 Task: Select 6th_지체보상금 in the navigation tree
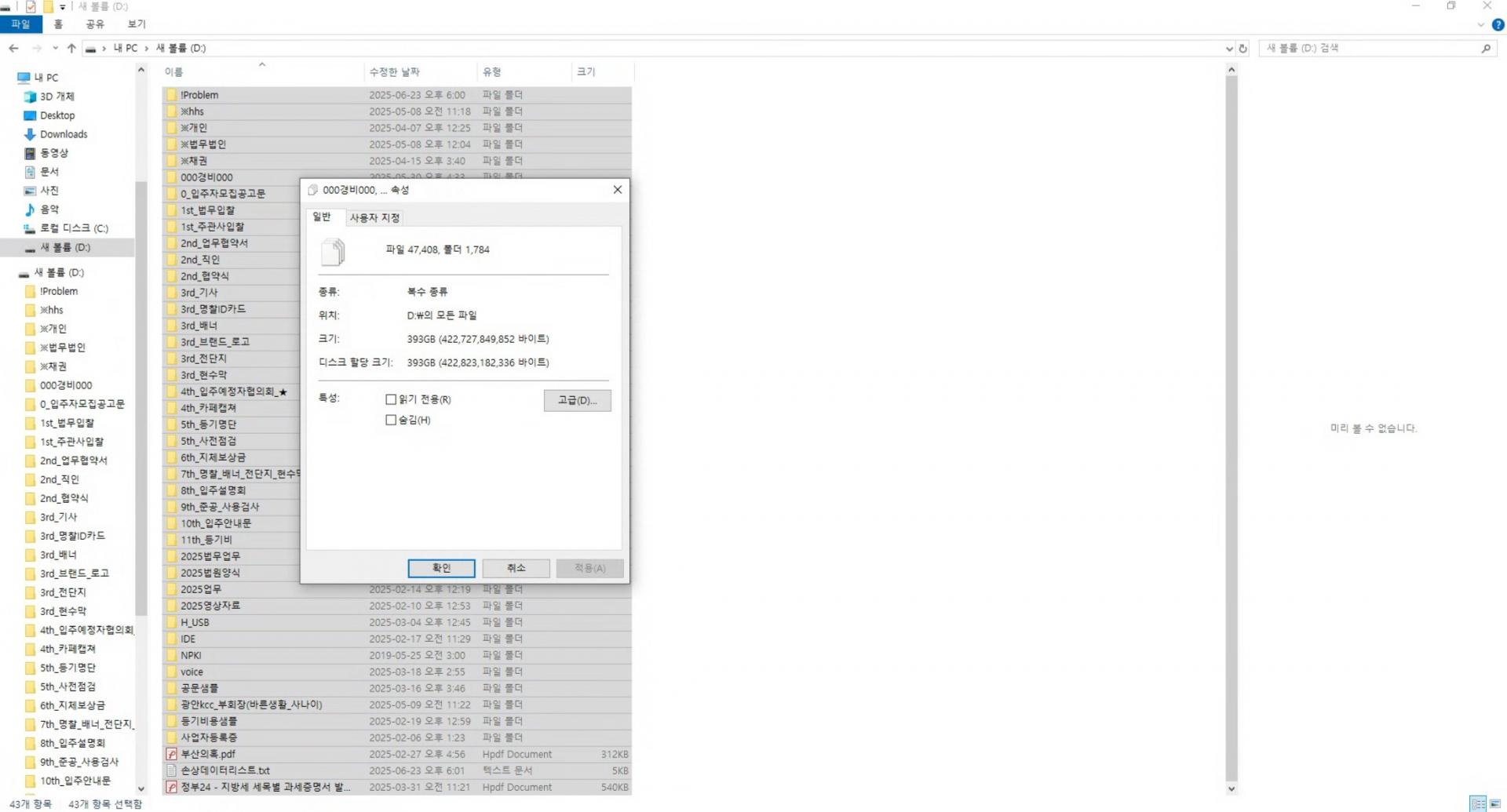pos(72,705)
